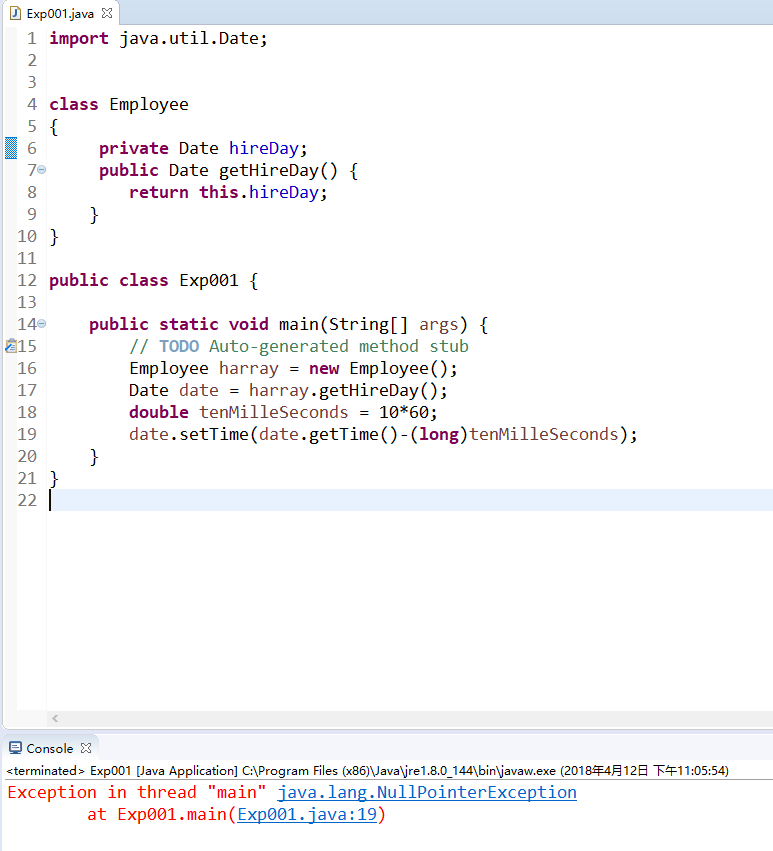This screenshot has height=851, width=773.
Task: Click 'at Exp001.main(' stack trace text
Action: click(x=162, y=815)
